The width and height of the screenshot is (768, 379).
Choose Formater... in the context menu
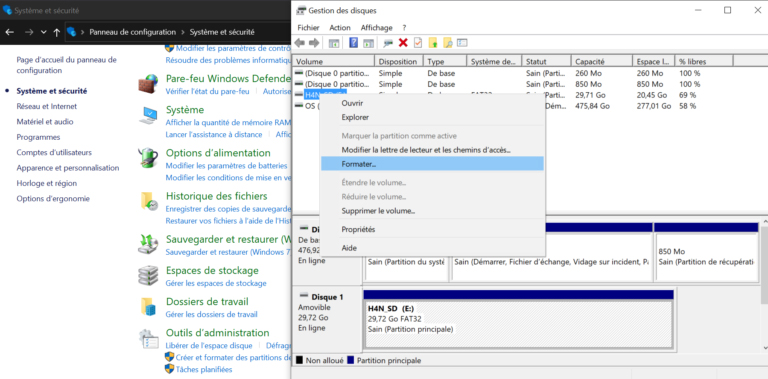pyautogui.click(x=432, y=164)
